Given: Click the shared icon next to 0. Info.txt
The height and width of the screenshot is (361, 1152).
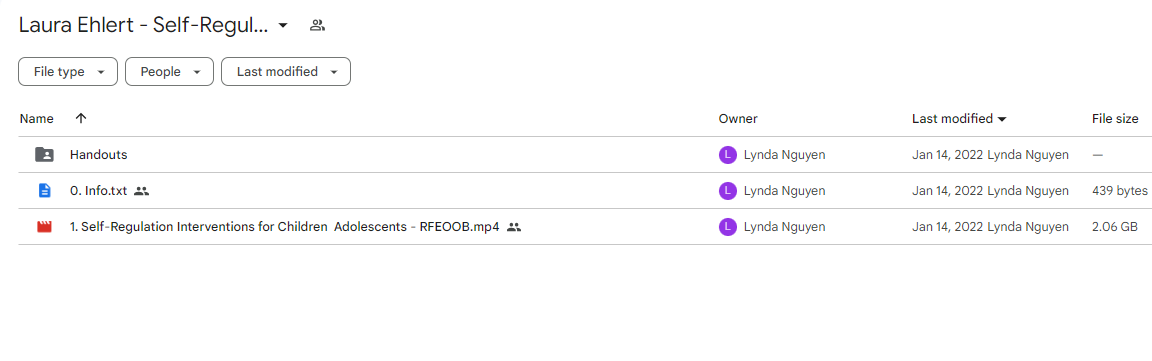Looking at the screenshot, I should (141, 191).
